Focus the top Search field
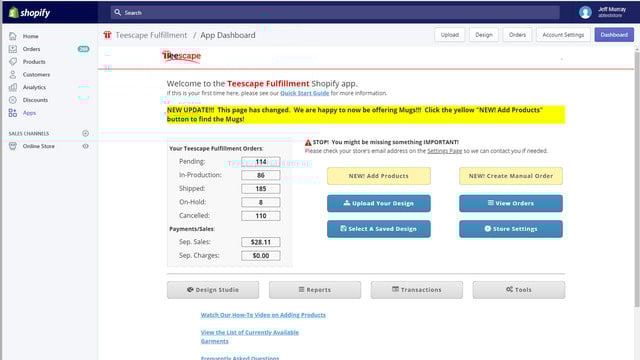The image size is (640, 360). 335,13
